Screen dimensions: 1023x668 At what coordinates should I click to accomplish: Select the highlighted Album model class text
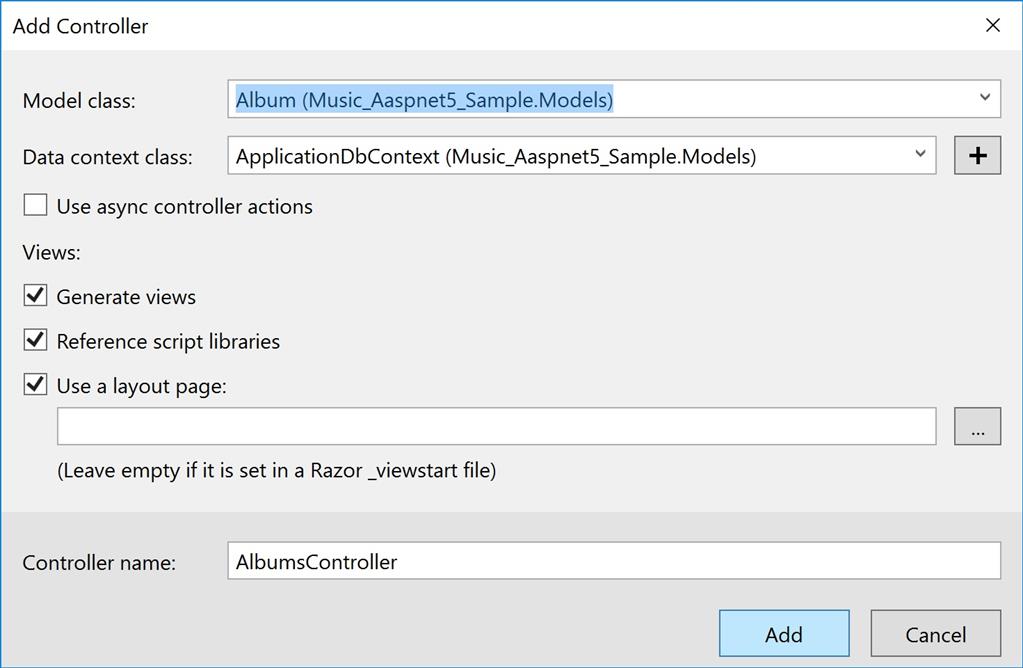pyautogui.click(x=424, y=100)
